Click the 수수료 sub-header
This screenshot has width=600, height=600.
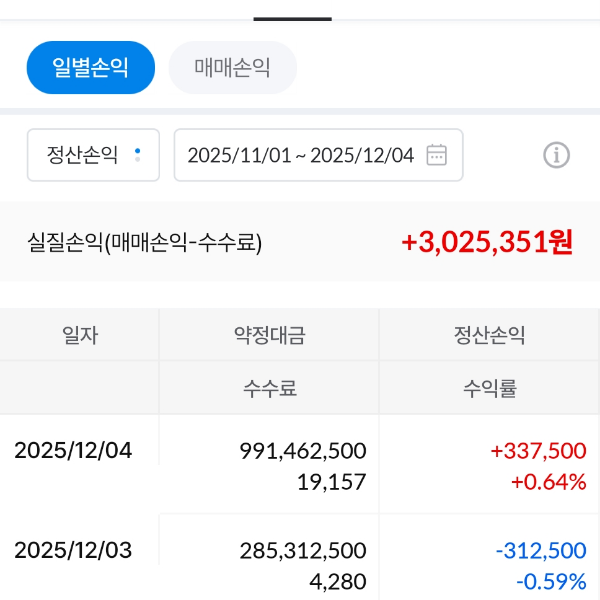click(269, 389)
